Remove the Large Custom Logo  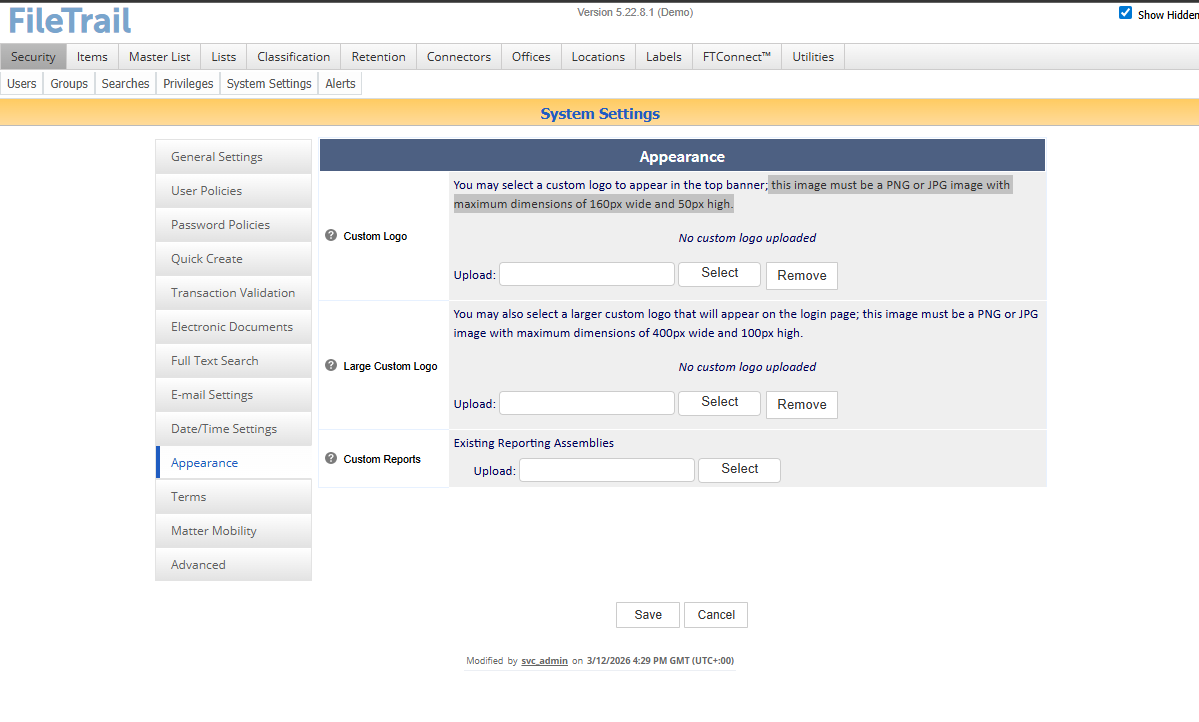[801, 405]
